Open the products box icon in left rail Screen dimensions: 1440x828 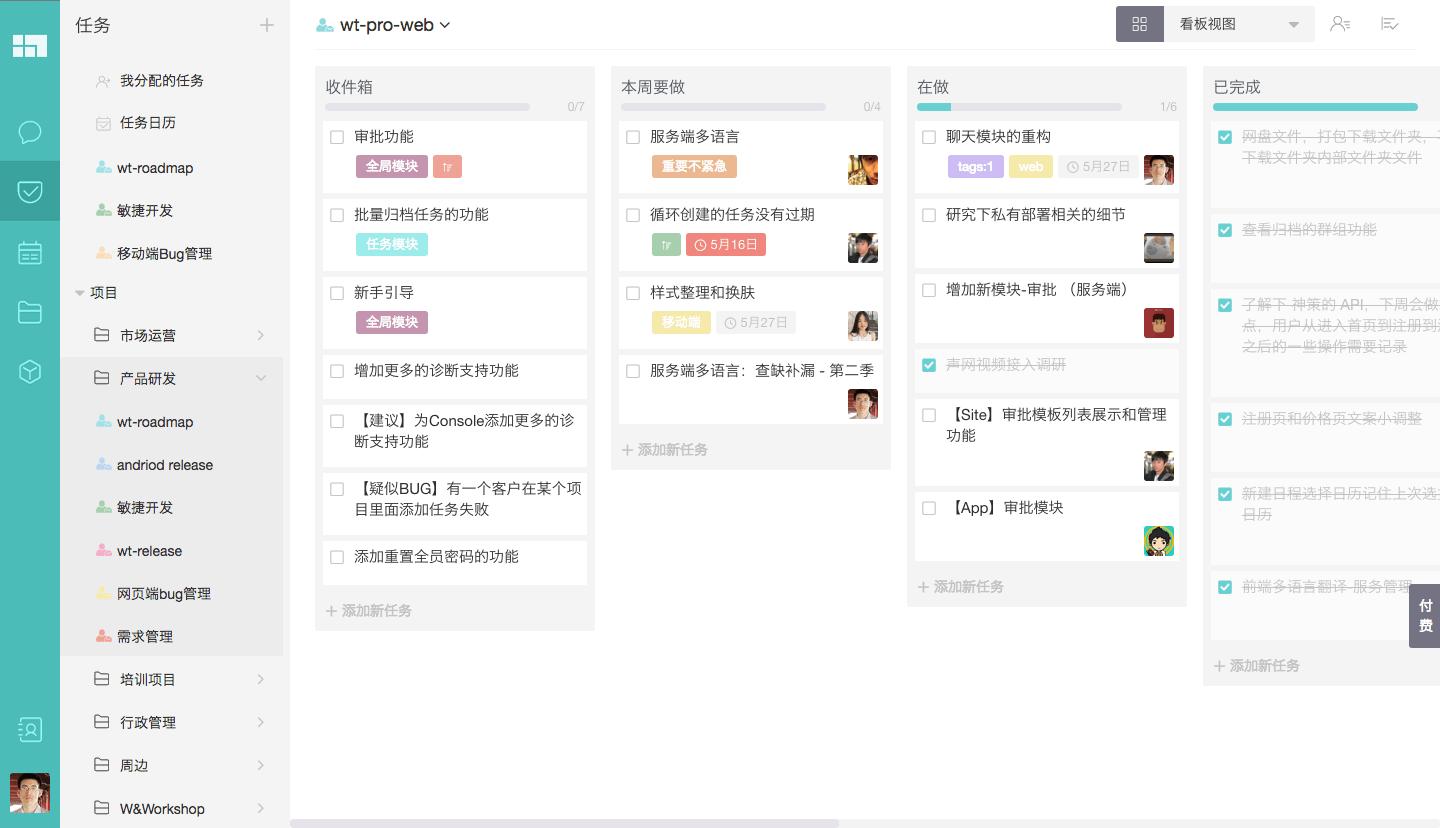coord(30,371)
